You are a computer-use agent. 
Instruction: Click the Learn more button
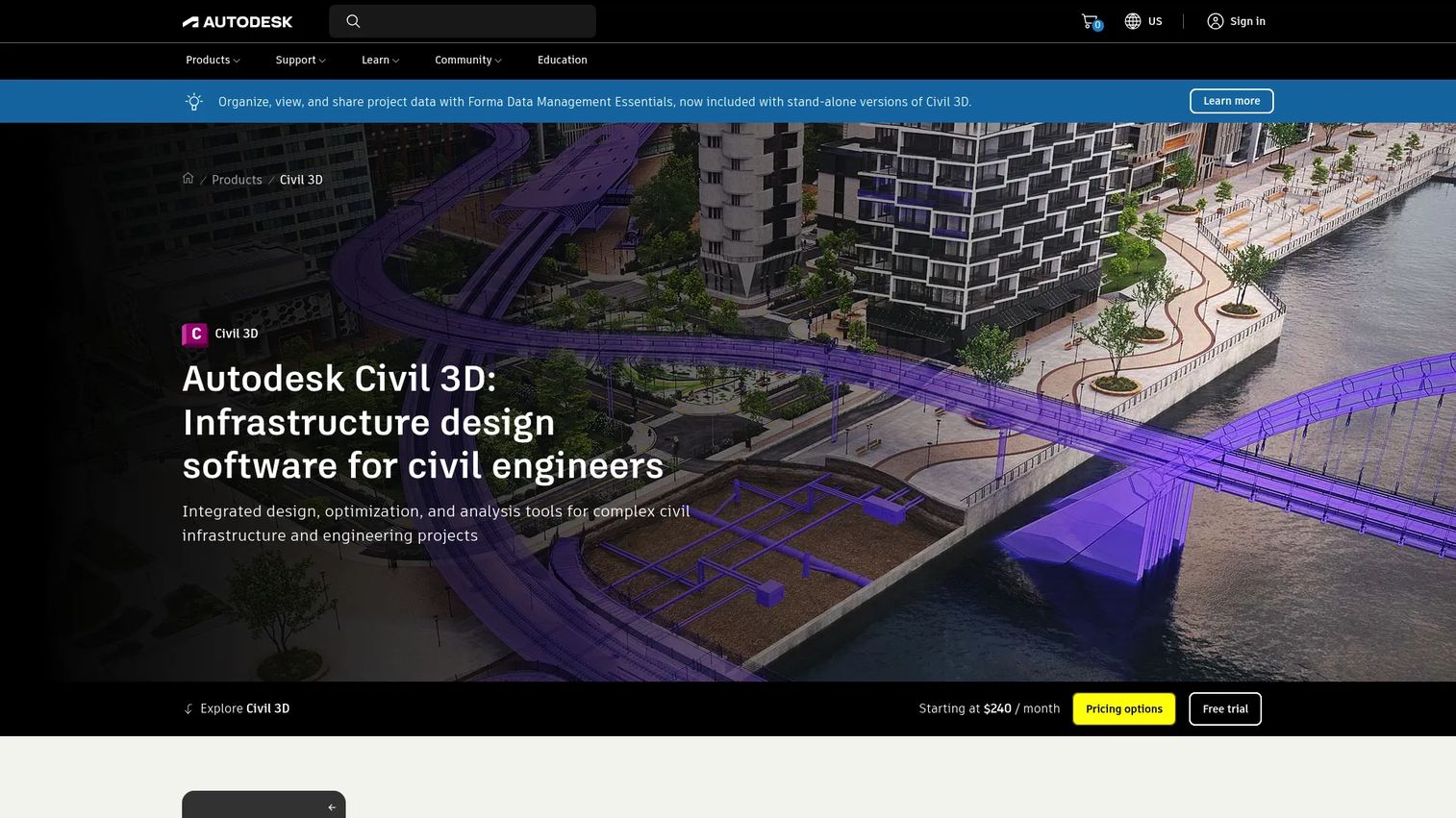pos(1231,101)
